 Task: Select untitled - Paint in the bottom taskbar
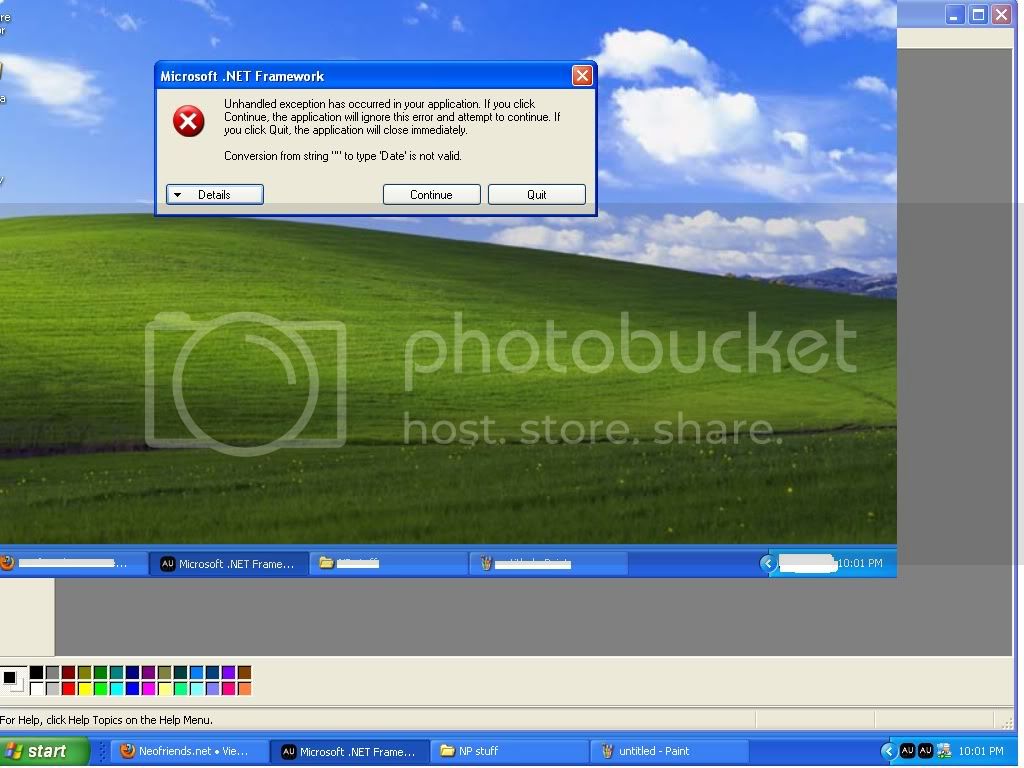pyautogui.click(x=670, y=751)
